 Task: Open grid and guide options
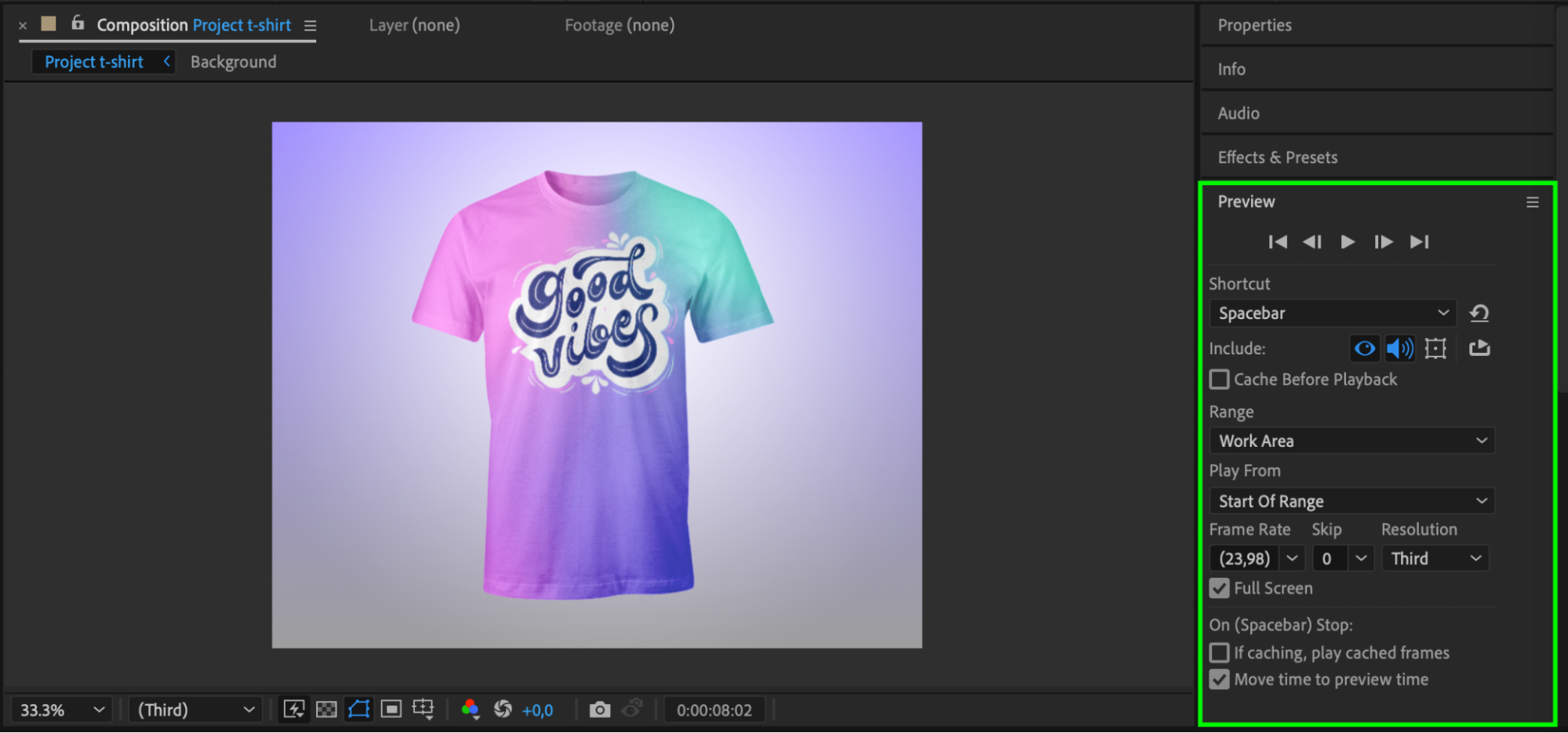[x=423, y=709]
